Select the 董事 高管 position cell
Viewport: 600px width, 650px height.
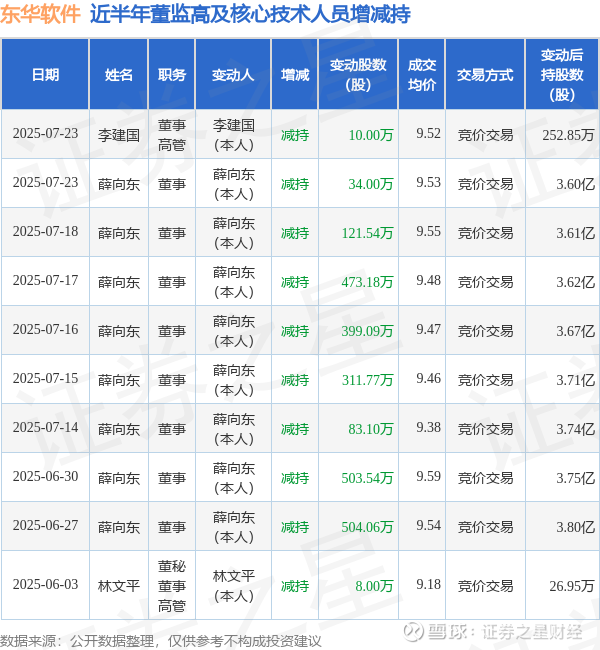pos(172,135)
